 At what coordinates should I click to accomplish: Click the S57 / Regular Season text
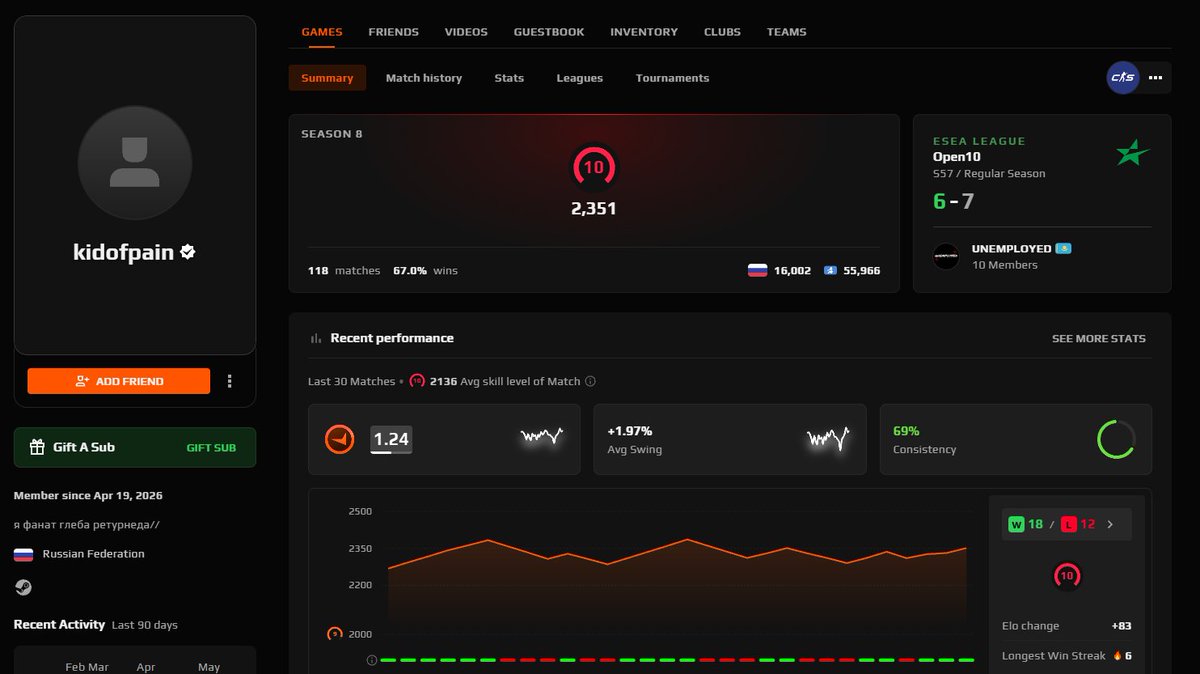point(989,174)
